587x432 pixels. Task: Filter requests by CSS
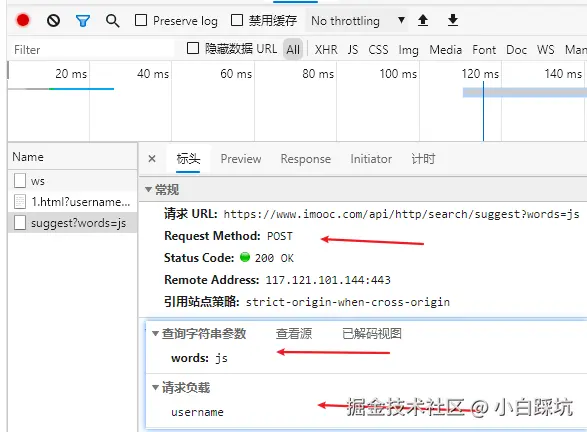pyautogui.click(x=378, y=49)
